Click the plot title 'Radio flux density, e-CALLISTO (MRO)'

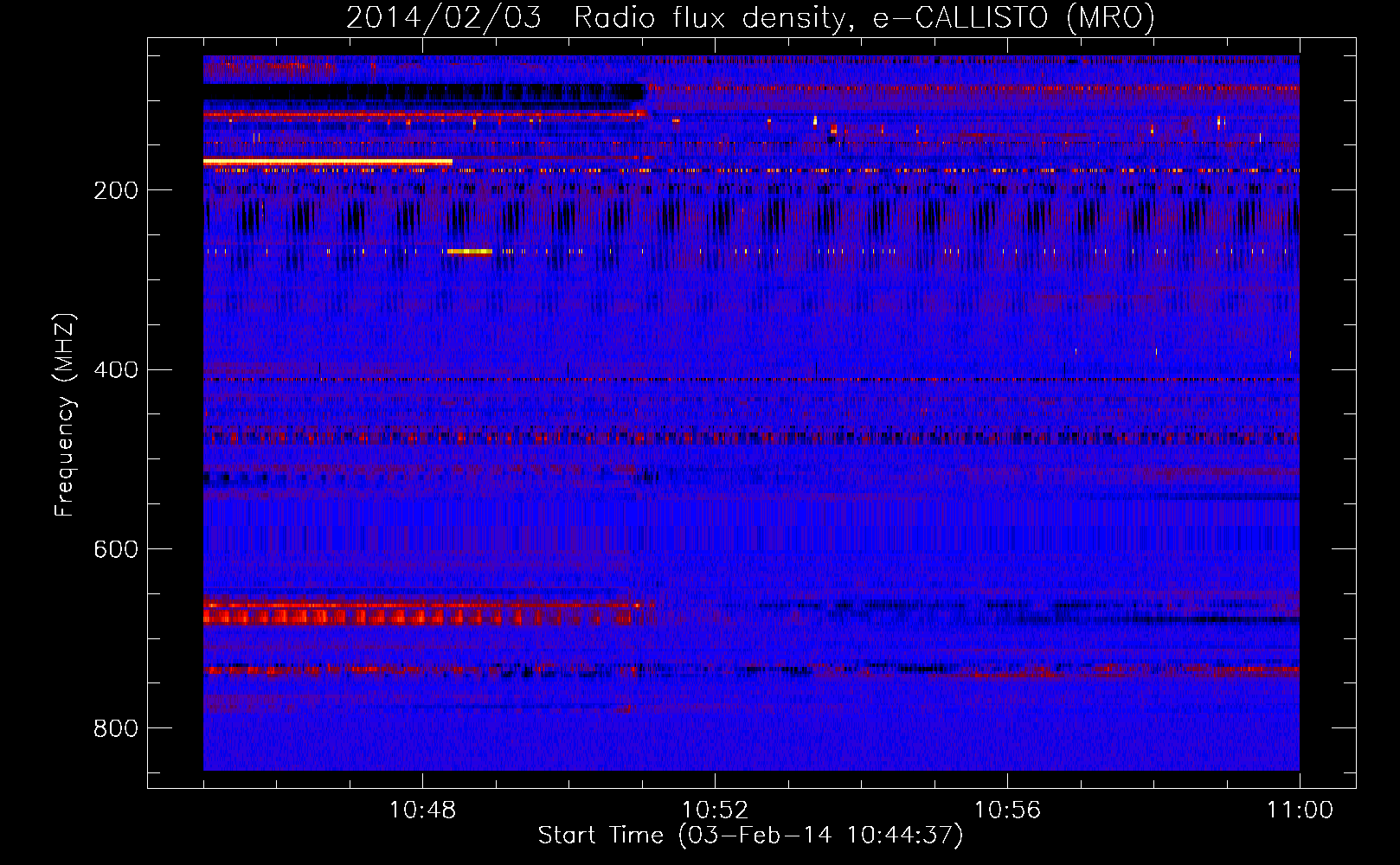click(x=864, y=17)
